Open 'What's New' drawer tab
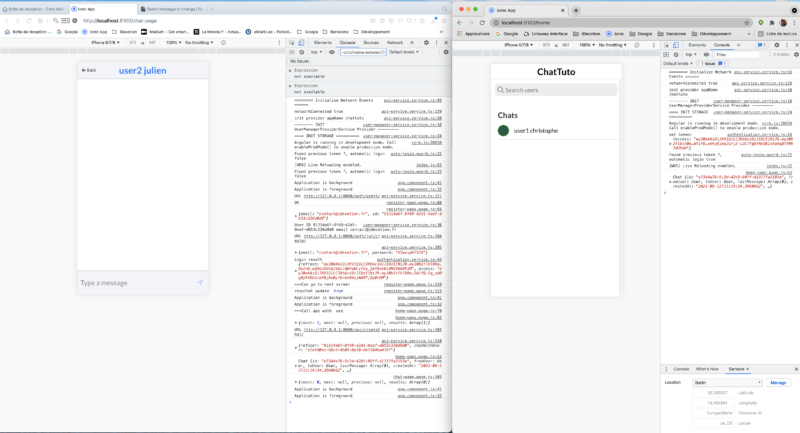This screenshot has height=433, width=800. pyautogui.click(x=707, y=369)
